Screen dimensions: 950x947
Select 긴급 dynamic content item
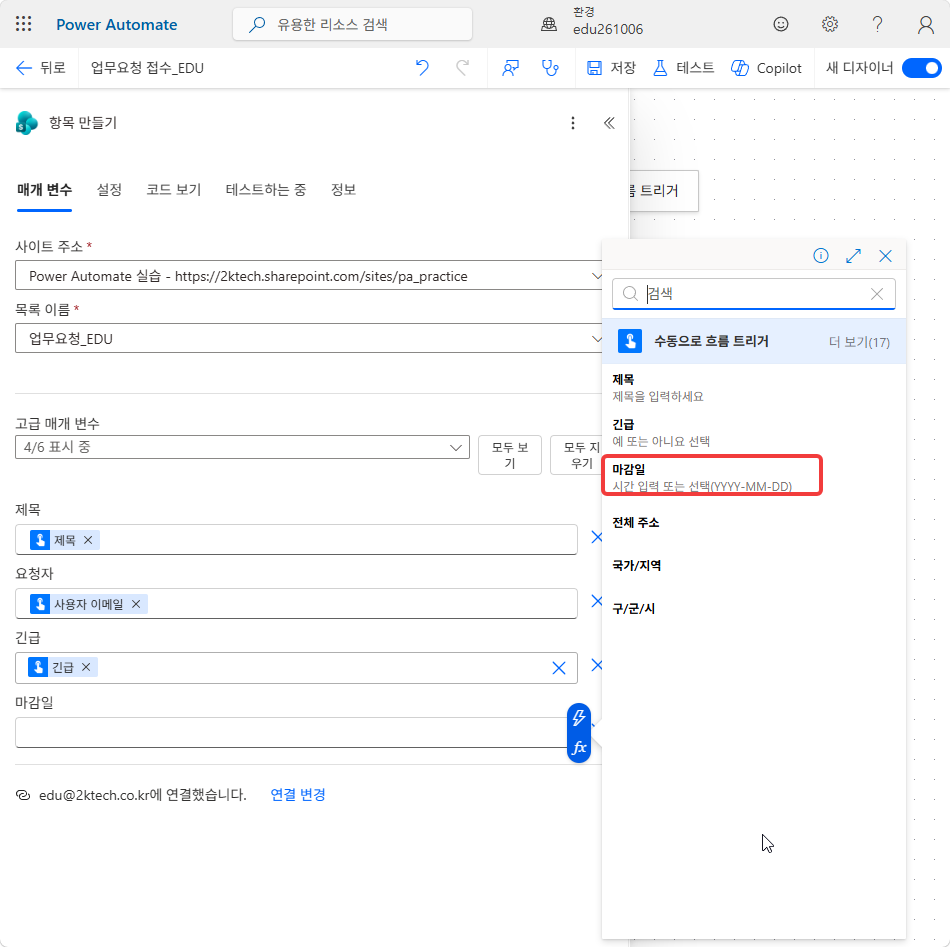click(x=753, y=433)
